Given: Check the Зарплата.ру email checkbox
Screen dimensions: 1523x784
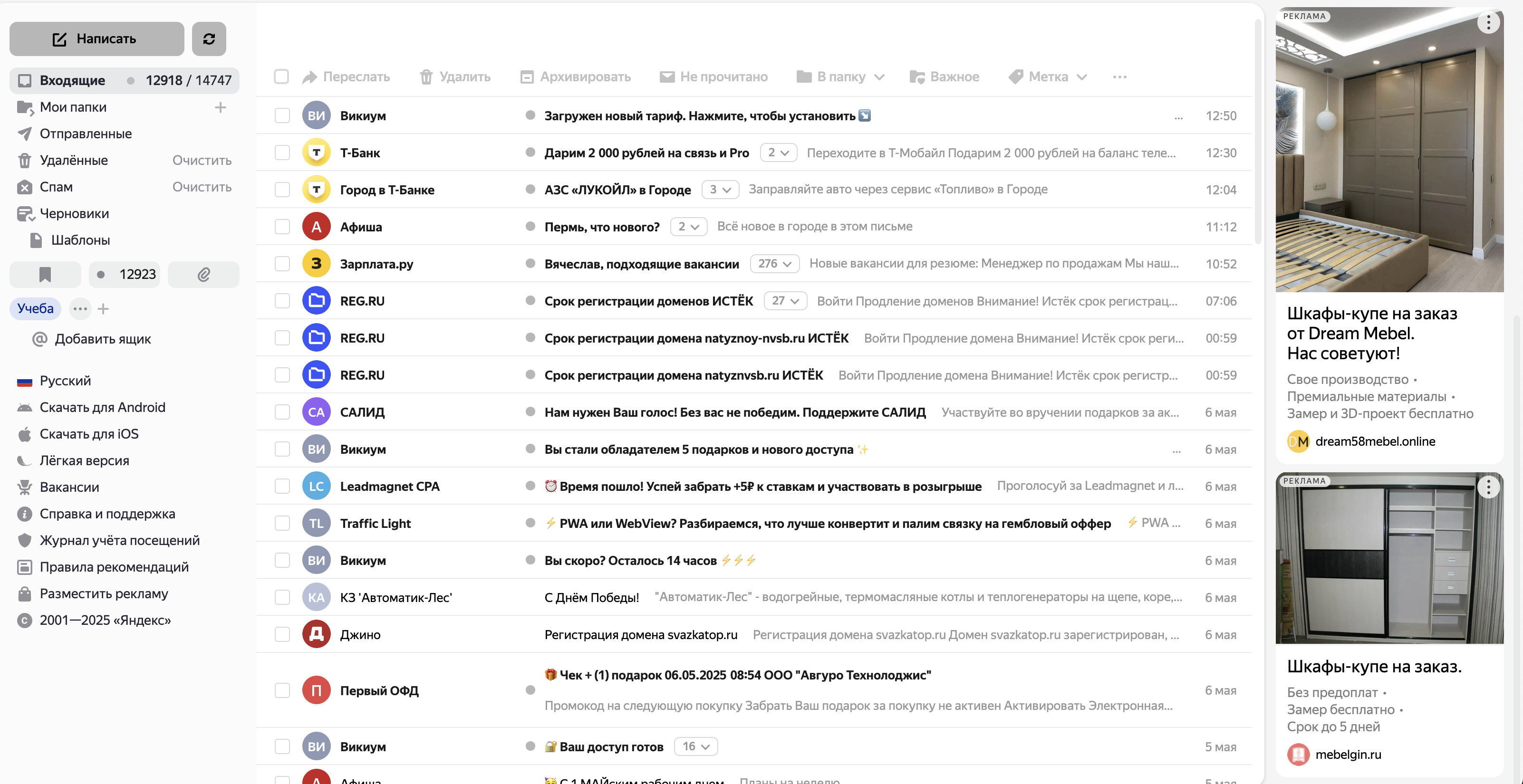Looking at the screenshot, I should tap(282, 264).
